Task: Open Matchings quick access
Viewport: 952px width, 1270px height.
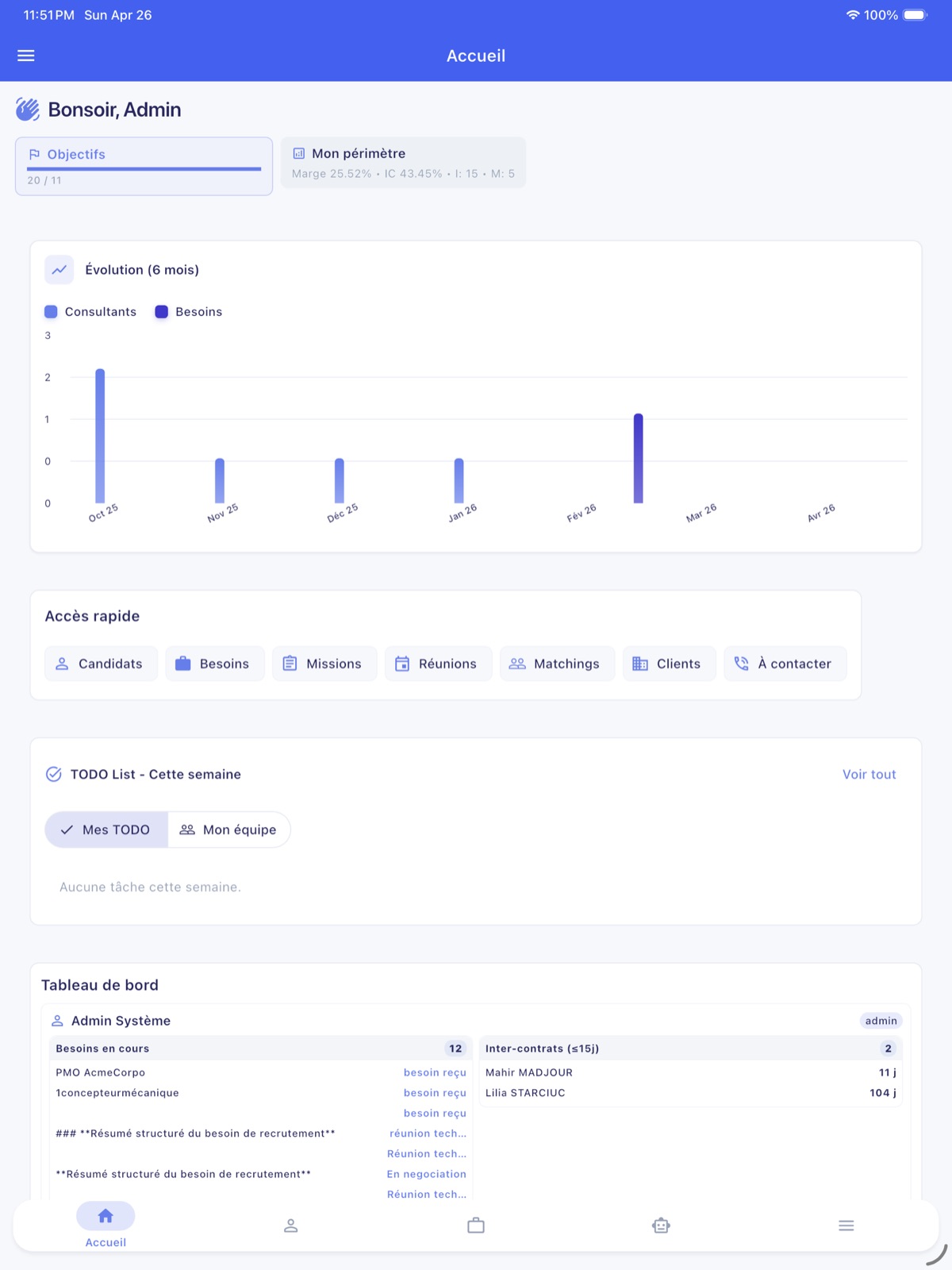Action: click(557, 664)
